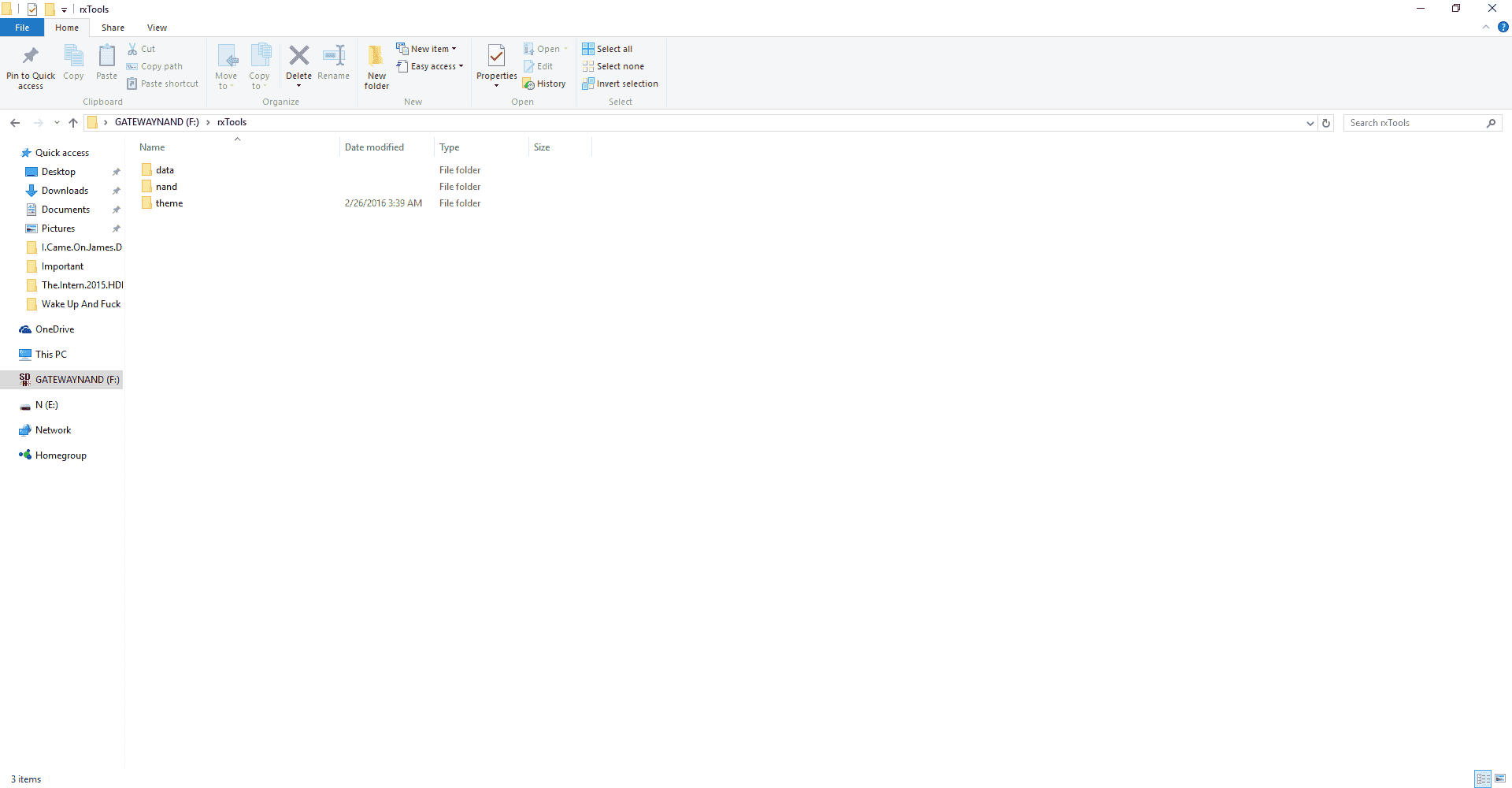This screenshot has height=788, width=1512.
Task: Refresh the rxTools folder view
Action: pos(1326,123)
